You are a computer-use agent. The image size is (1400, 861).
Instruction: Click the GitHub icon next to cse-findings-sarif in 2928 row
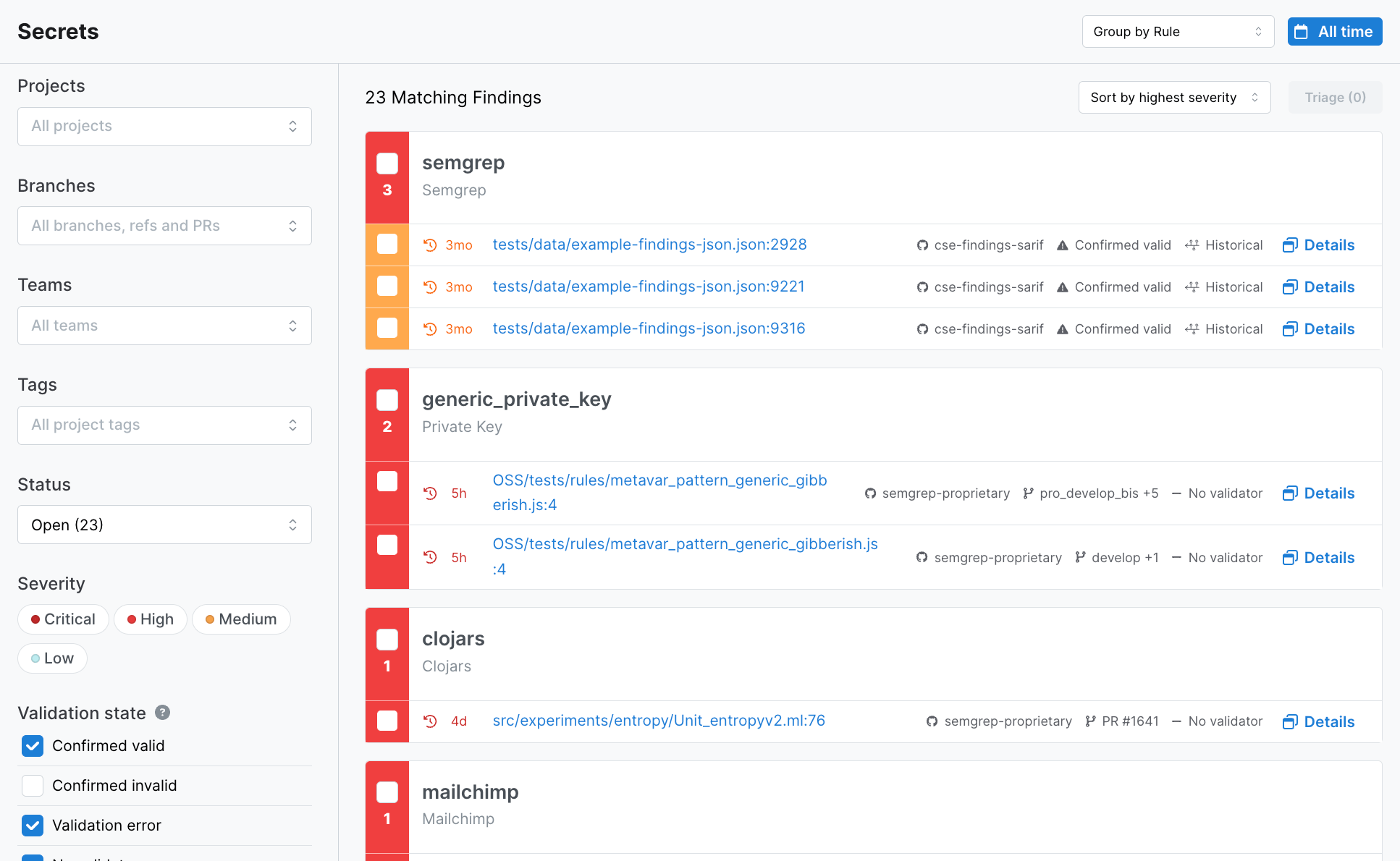[922, 245]
